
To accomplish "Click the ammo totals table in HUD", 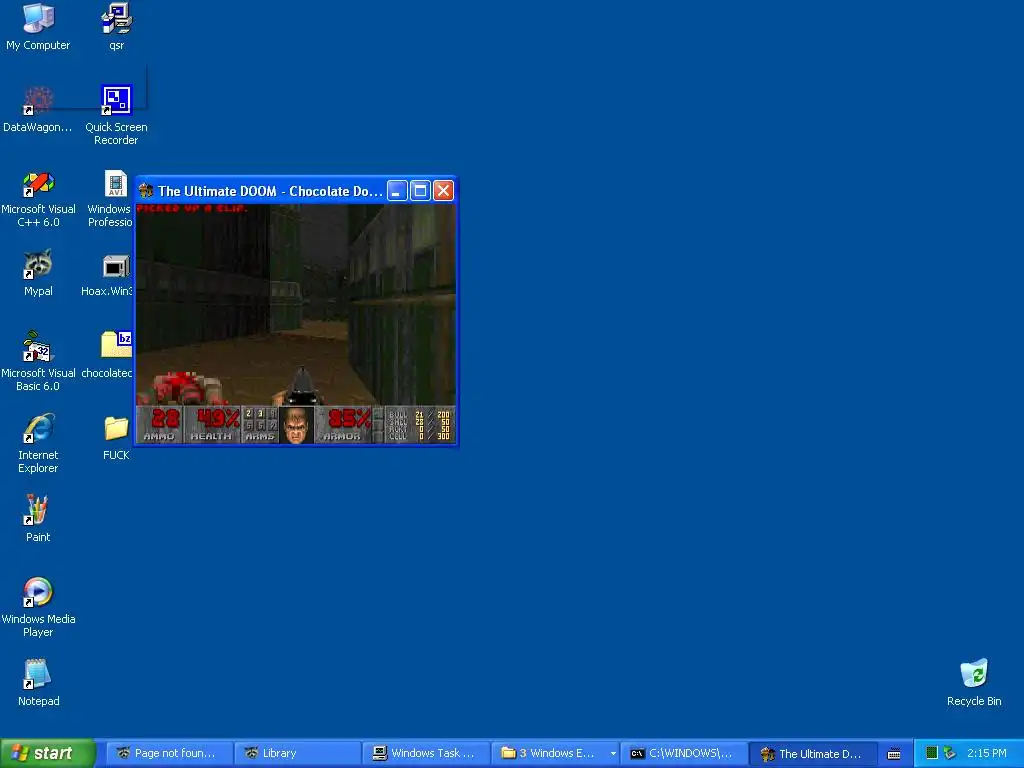I will coord(419,425).
